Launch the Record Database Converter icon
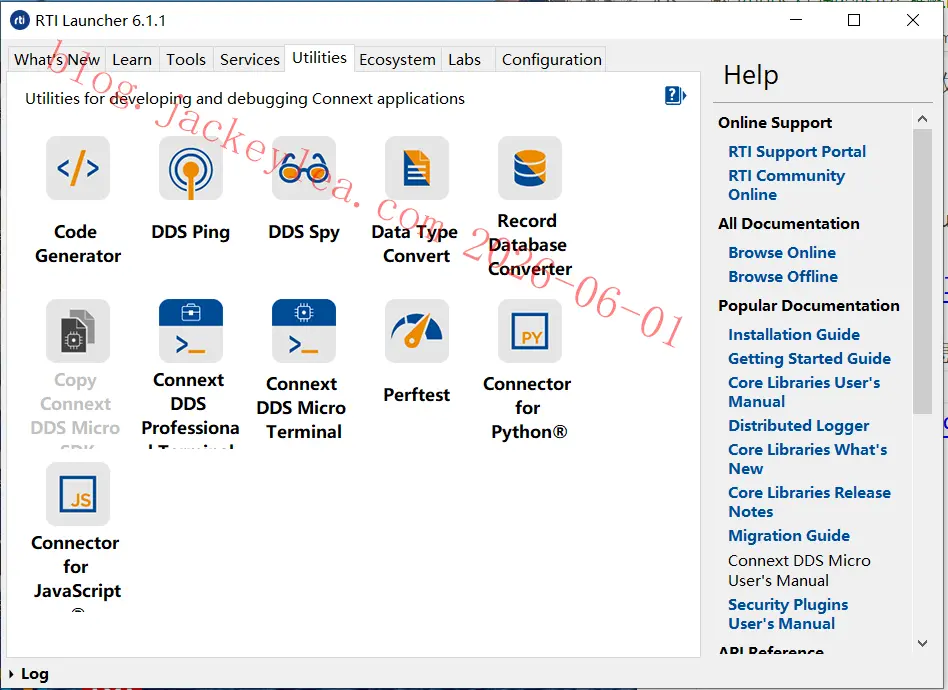 (530, 168)
